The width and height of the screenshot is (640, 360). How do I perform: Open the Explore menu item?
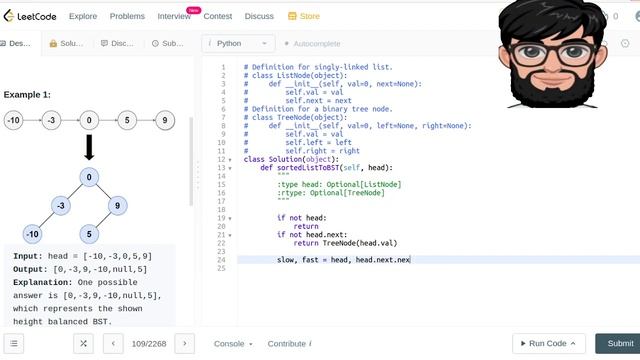click(83, 16)
